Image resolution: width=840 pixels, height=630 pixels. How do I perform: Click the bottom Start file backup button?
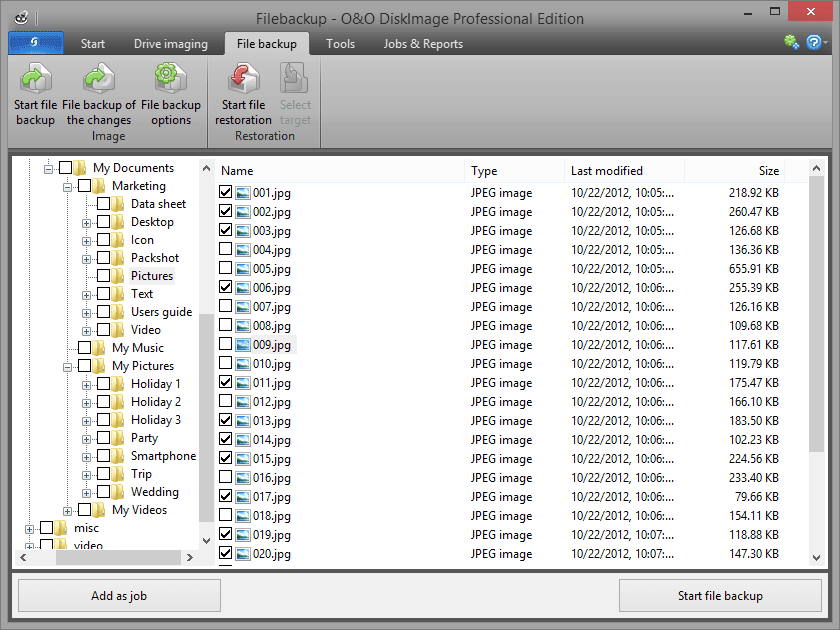click(x=720, y=595)
